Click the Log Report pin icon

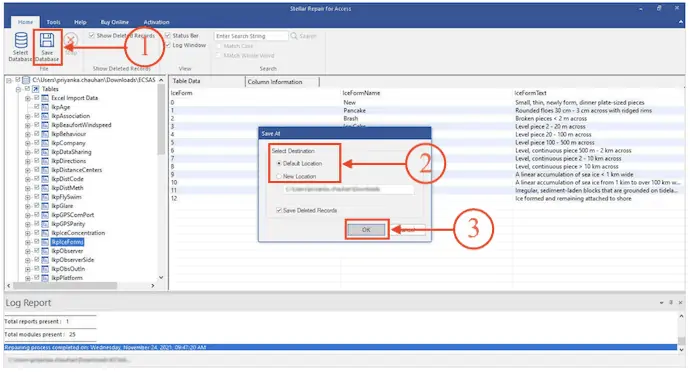point(671,302)
